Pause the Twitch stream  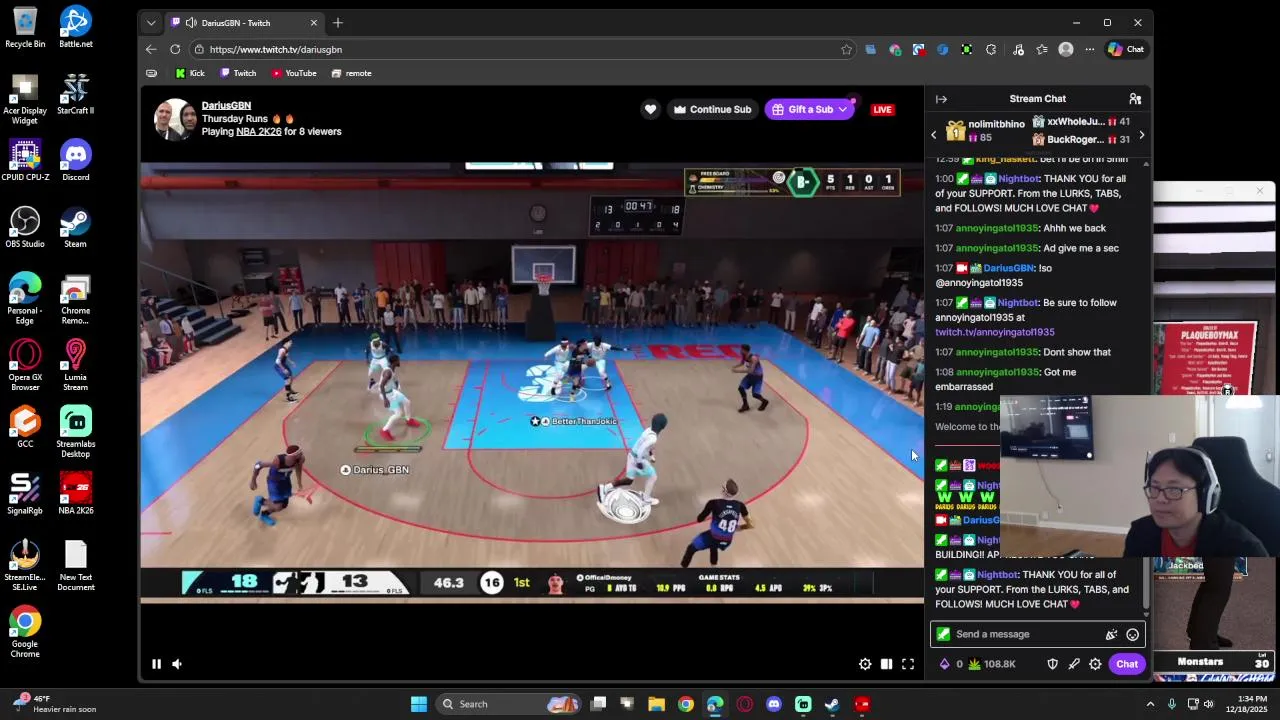pyautogui.click(x=156, y=664)
